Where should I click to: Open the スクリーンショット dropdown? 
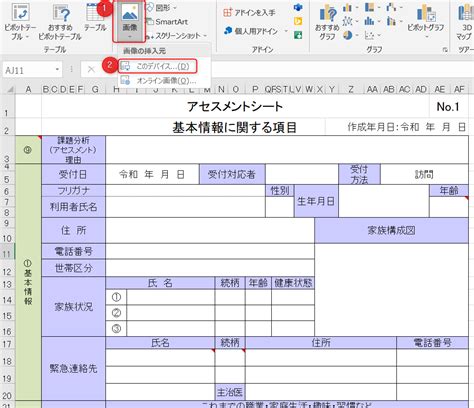(177, 36)
